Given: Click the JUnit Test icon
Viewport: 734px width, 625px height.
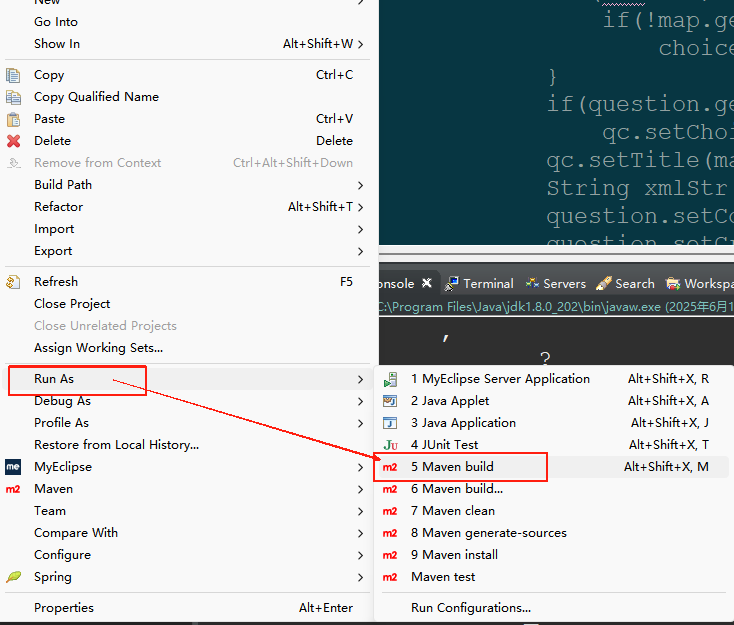Looking at the screenshot, I should [x=390, y=445].
